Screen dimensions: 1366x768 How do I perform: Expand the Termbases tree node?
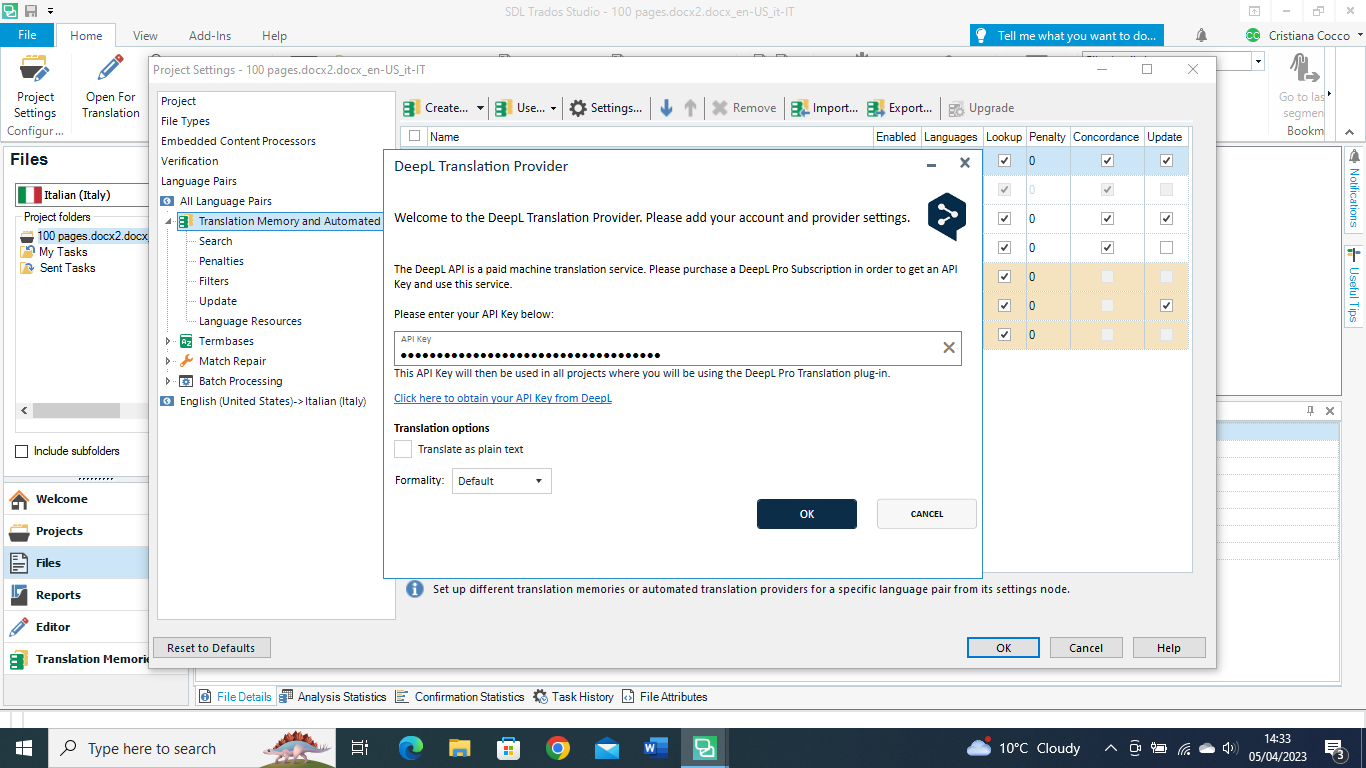168,341
